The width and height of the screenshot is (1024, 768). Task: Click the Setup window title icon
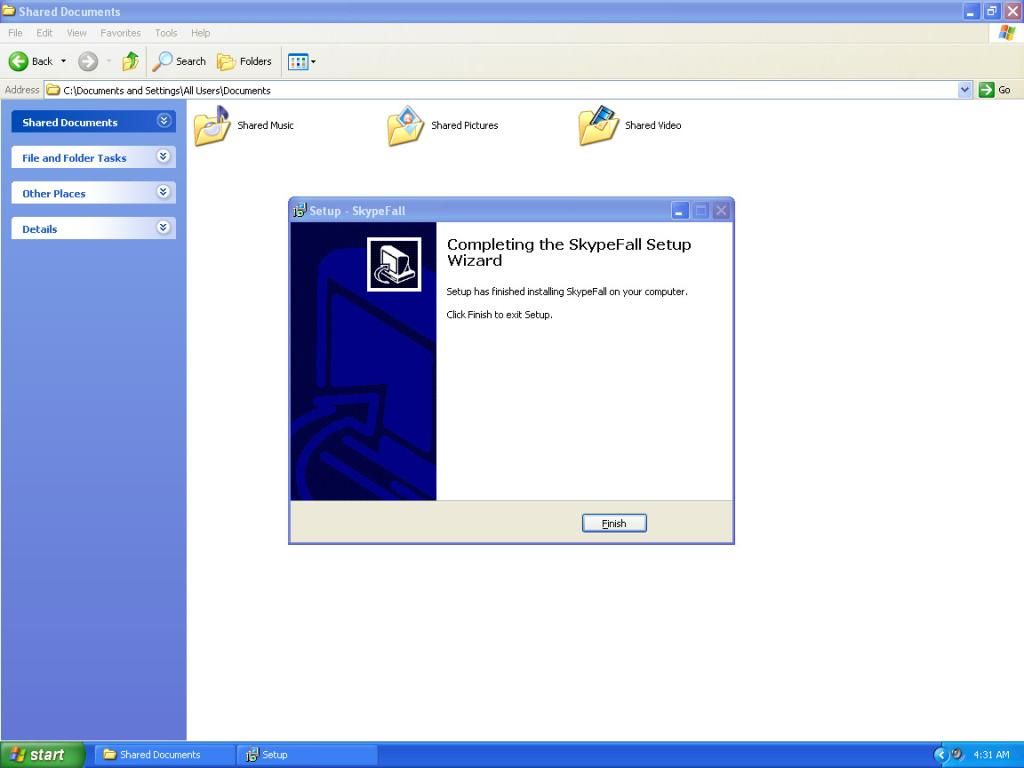(299, 210)
